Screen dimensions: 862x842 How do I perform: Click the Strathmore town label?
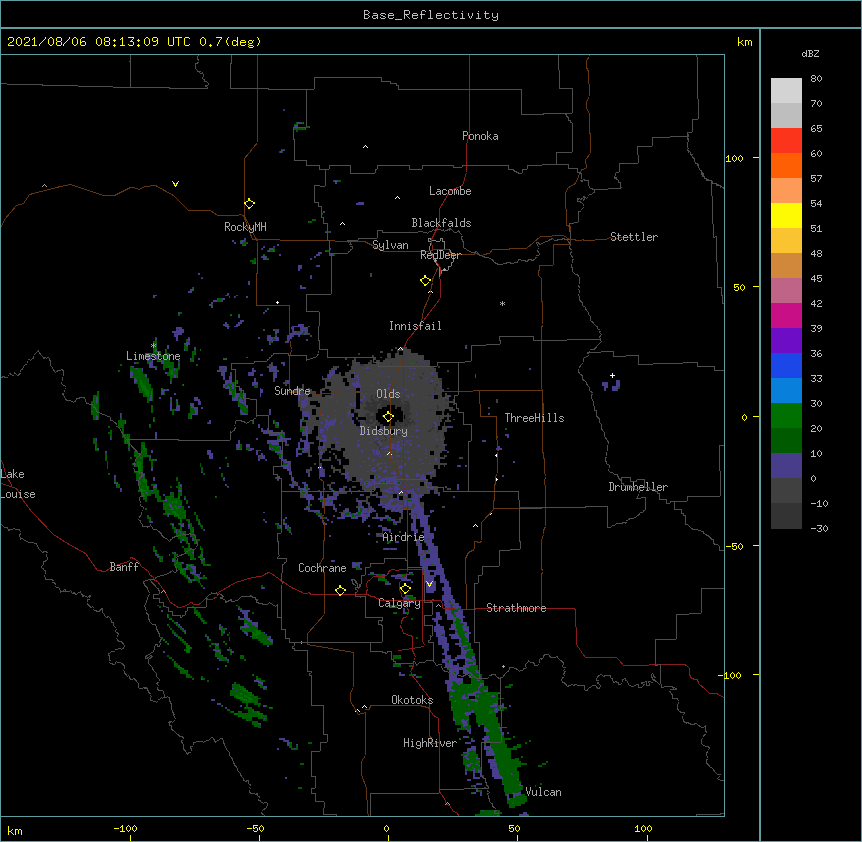tap(516, 608)
